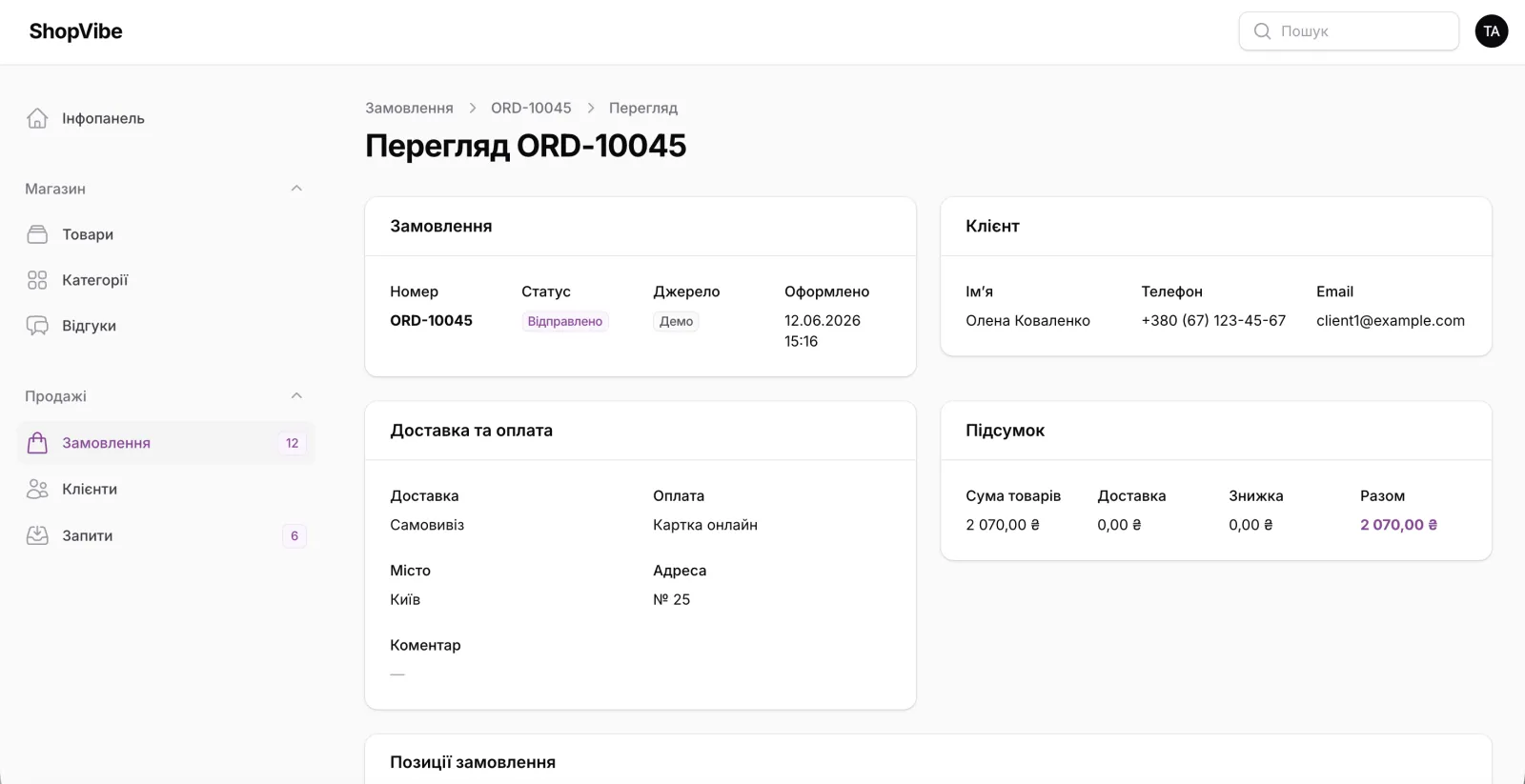Viewport: 1525px width, 784px height.
Task: Click the phone number +380 (67) 123-45-67
Action: point(1213,320)
